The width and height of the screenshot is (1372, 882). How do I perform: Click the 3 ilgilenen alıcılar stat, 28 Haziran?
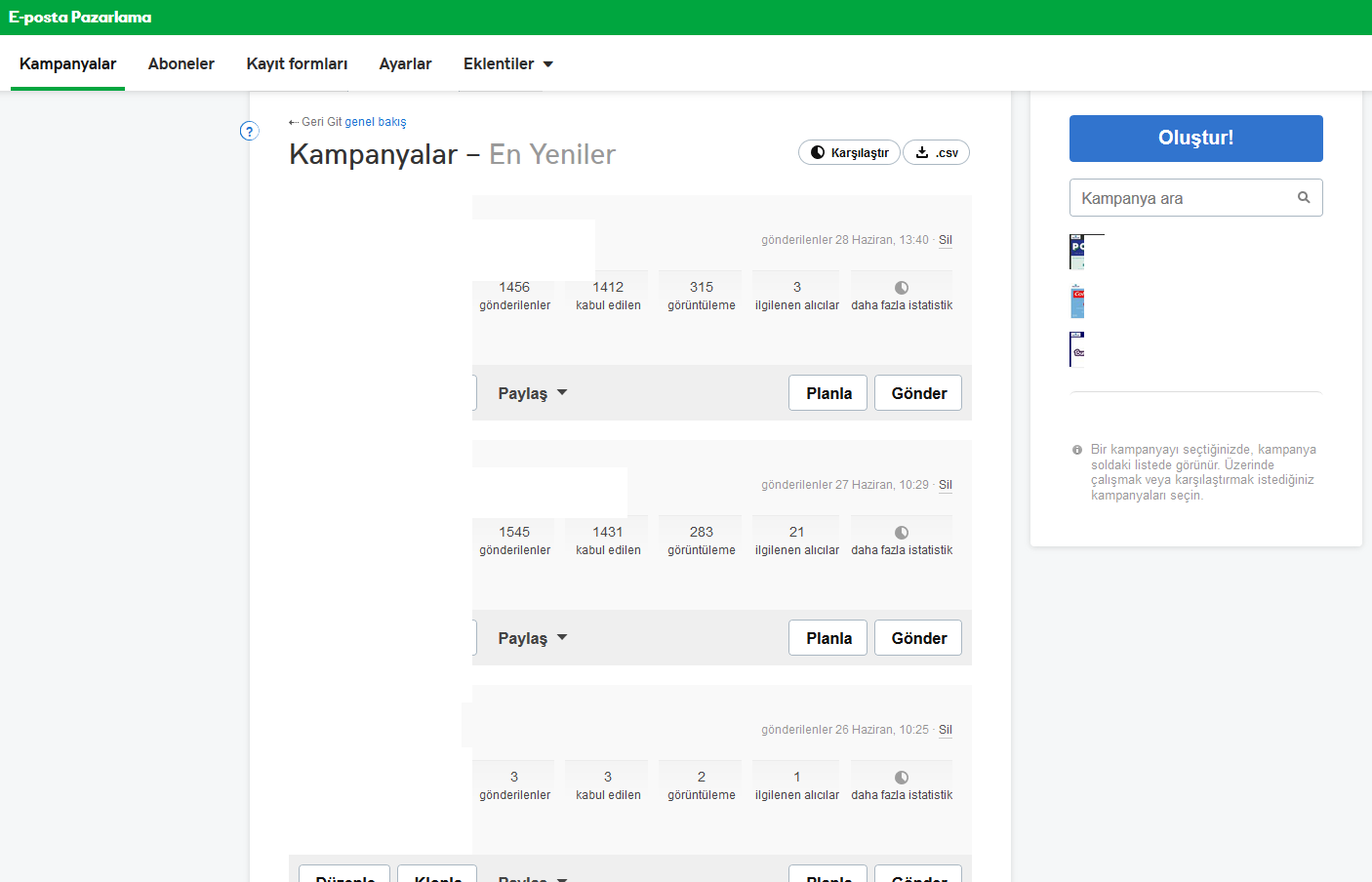(797, 296)
